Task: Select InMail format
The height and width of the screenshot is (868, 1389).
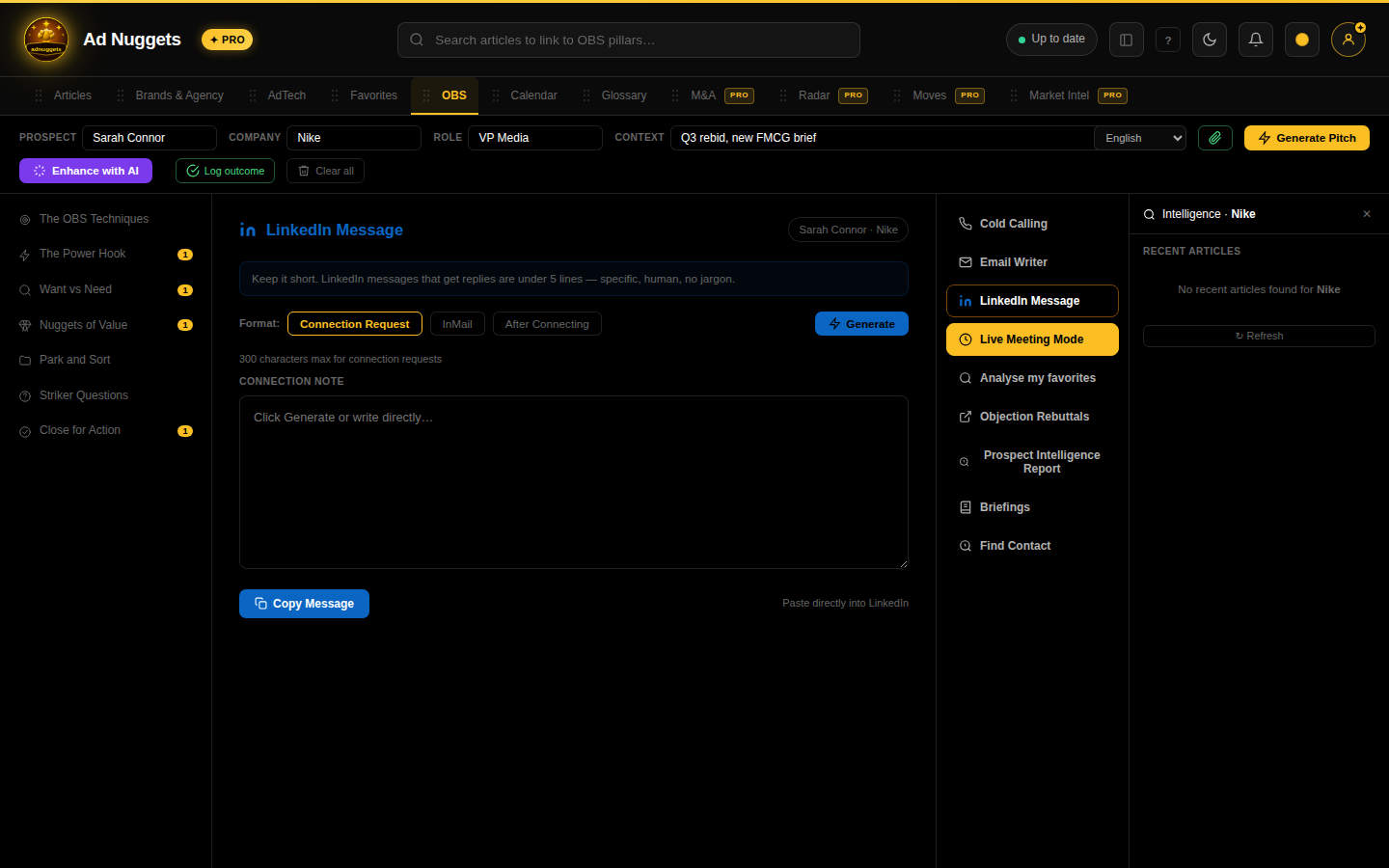Action: [x=457, y=324]
